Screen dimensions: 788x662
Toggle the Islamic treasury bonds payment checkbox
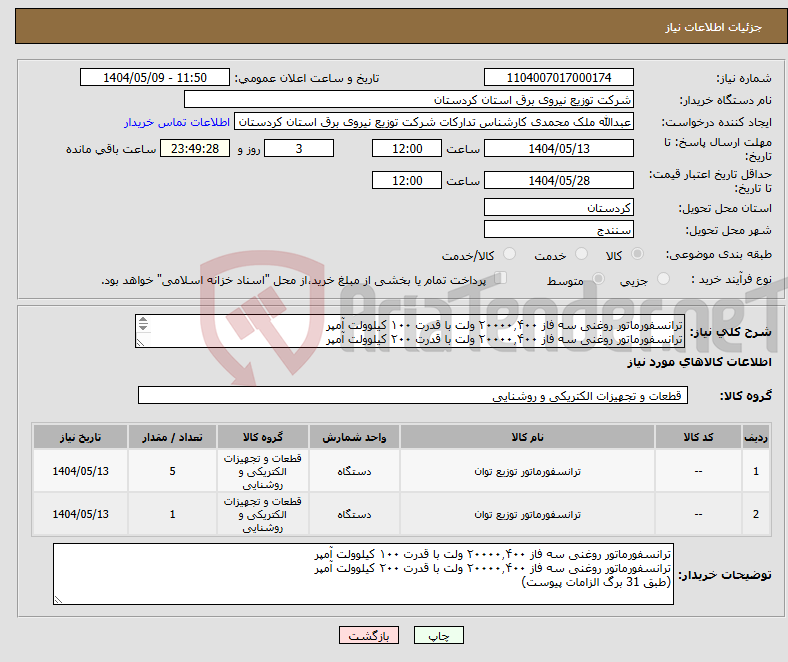[501, 278]
